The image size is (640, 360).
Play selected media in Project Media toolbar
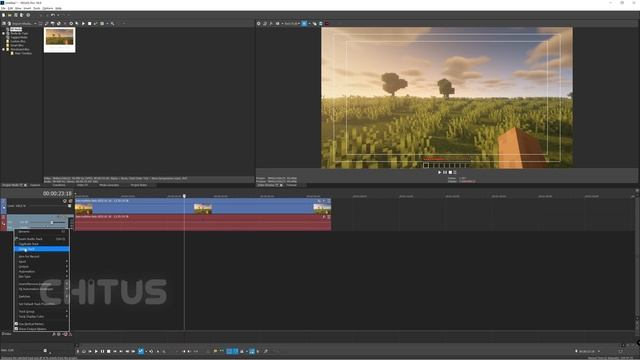pos(83,24)
